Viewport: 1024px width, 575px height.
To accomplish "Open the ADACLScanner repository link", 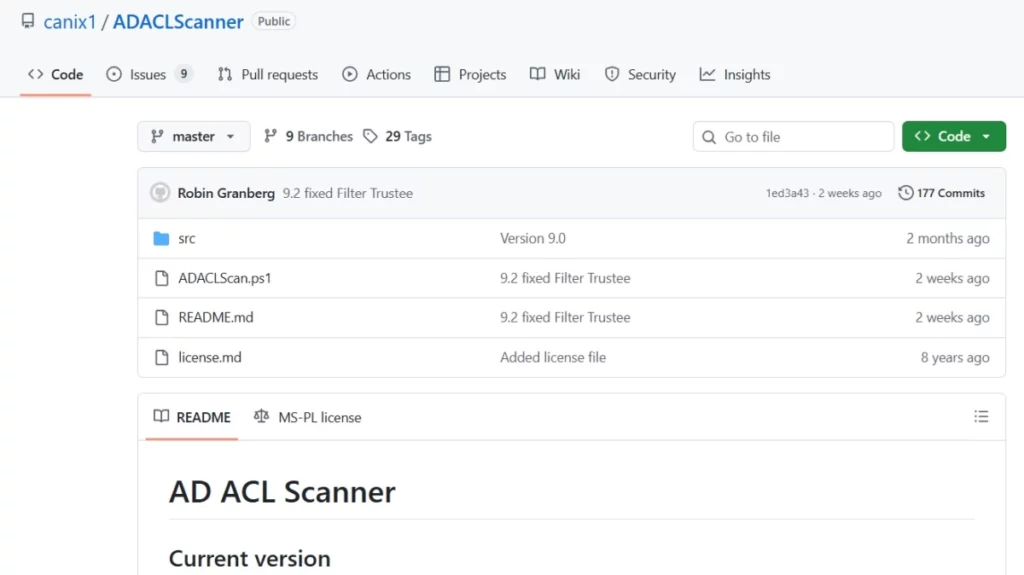I will [178, 22].
